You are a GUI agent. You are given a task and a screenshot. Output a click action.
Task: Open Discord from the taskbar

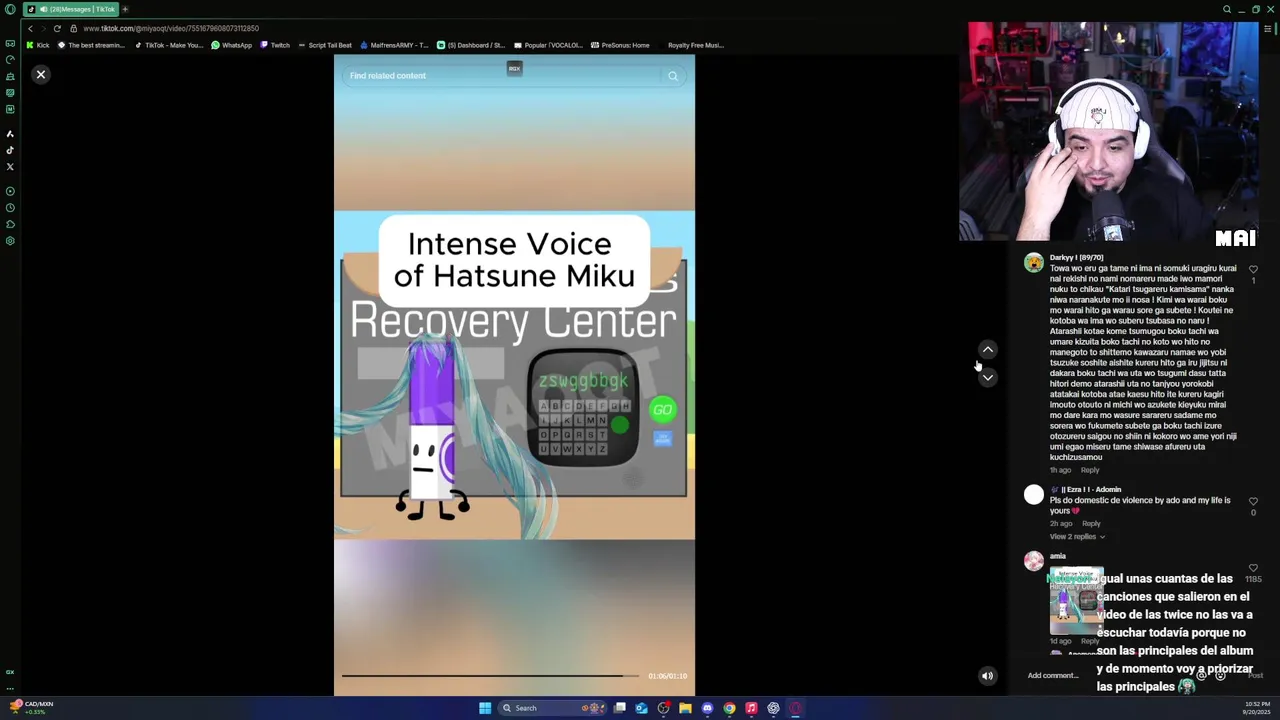click(x=707, y=708)
